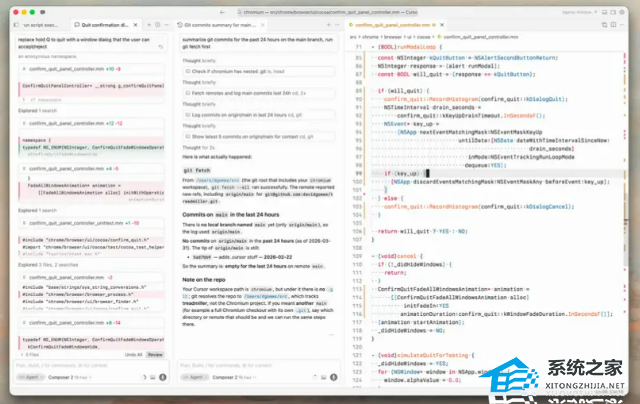Expand the '5 Files' changed list
The width and height of the screenshot is (640, 404).
pos(30,355)
